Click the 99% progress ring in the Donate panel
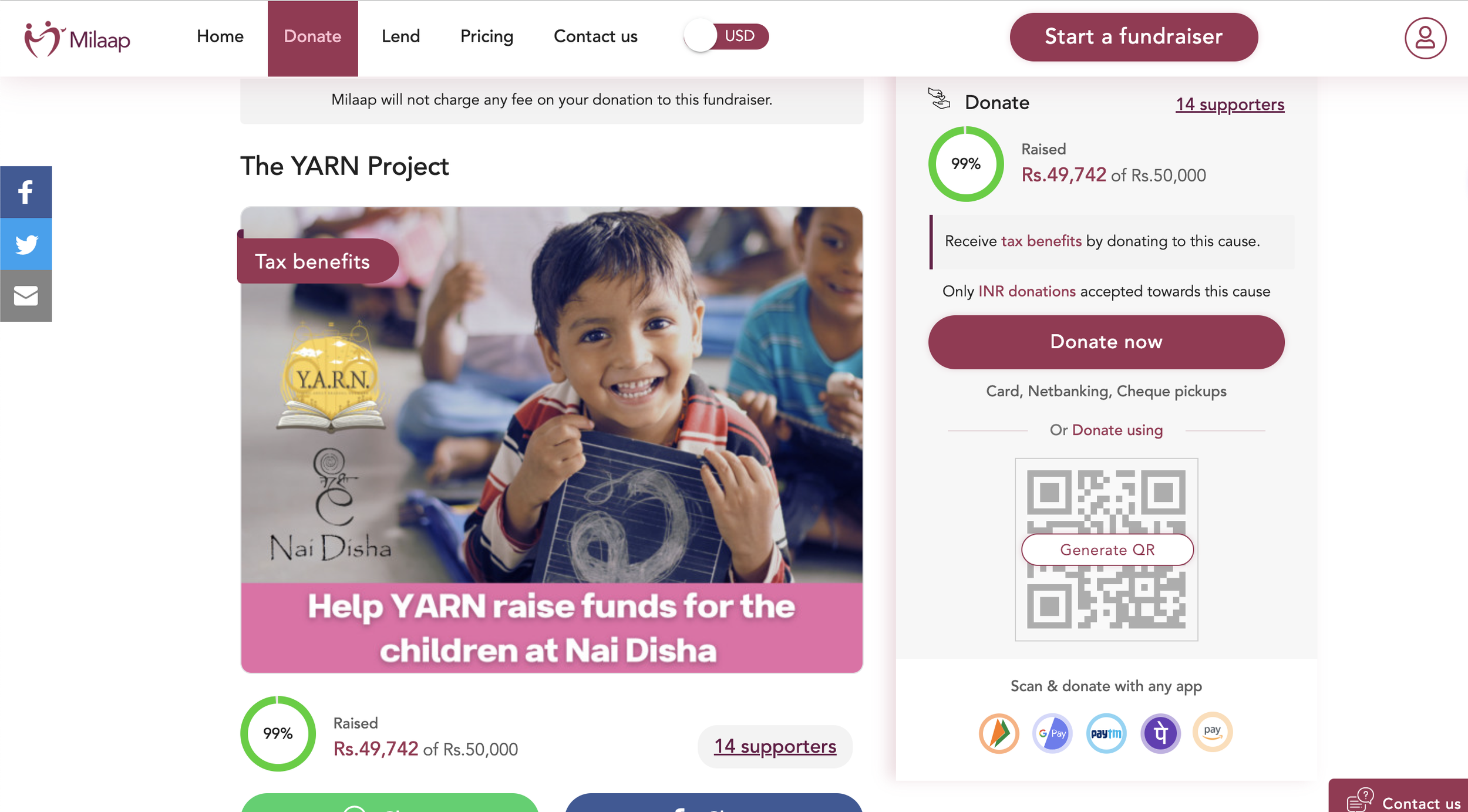Image resolution: width=1468 pixels, height=812 pixels. coord(965,164)
